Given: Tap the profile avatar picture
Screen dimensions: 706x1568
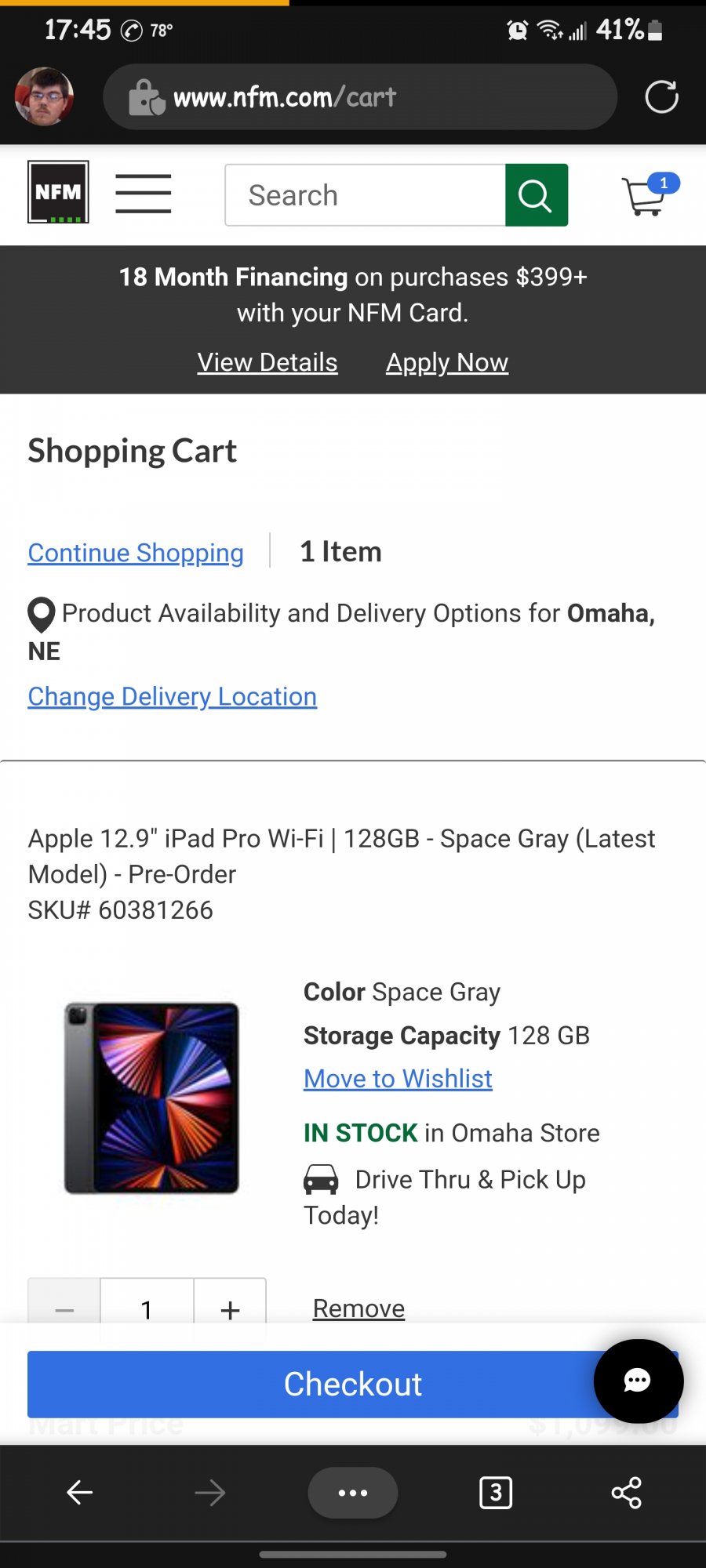Looking at the screenshot, I should coord(45,97).
